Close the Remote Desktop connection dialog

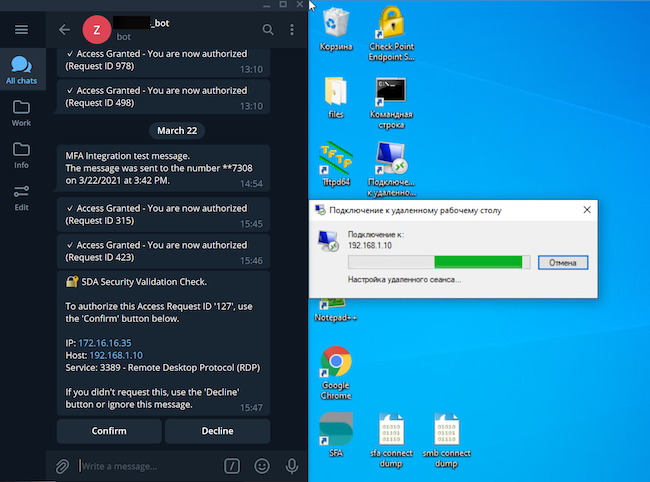tap(587, 210)
